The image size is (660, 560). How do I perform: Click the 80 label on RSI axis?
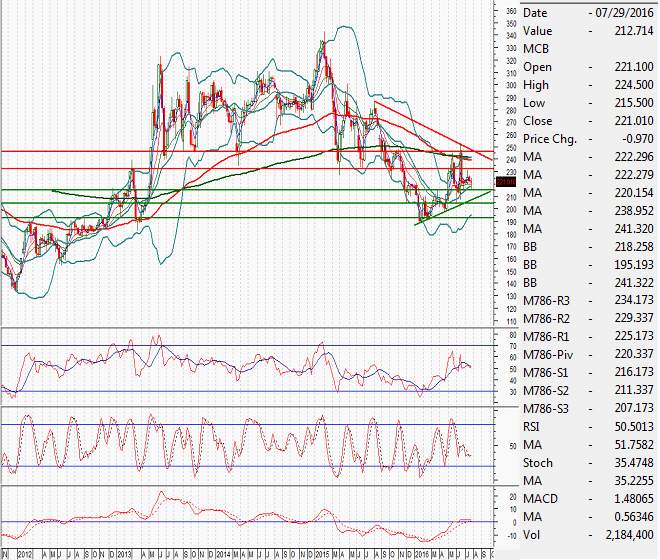tap(513, 335)
